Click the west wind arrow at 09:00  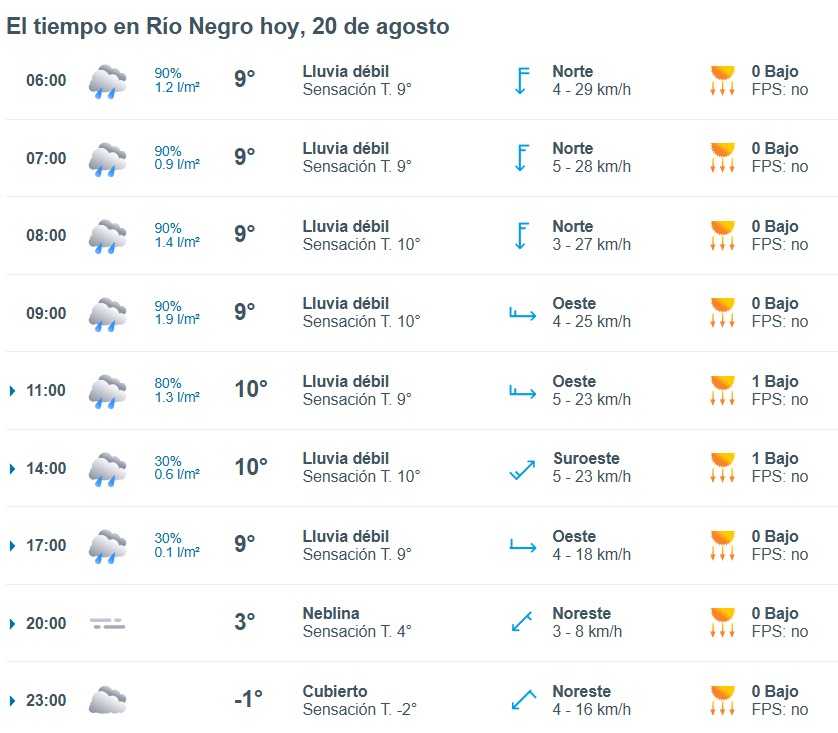[523, 314]
